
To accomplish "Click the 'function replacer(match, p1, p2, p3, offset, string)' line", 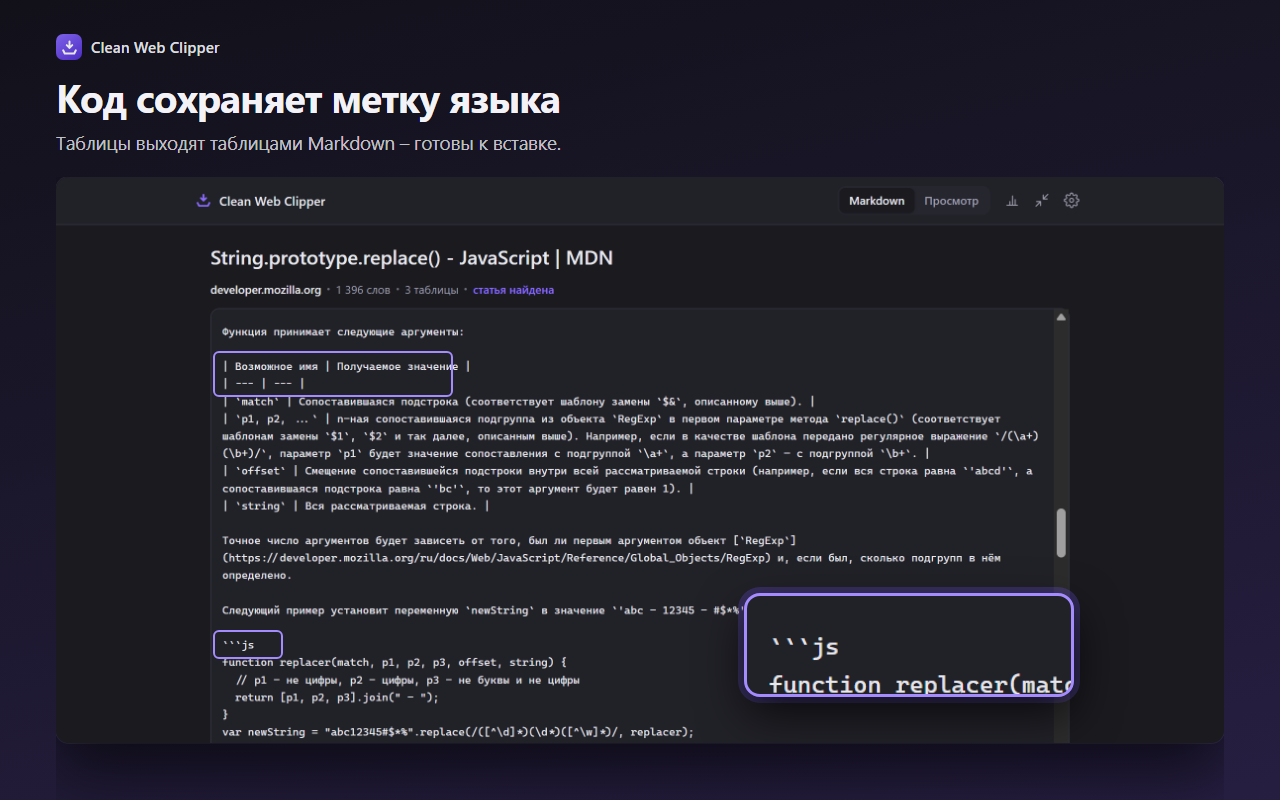I will pyautogui.click(x=395, y=662).
